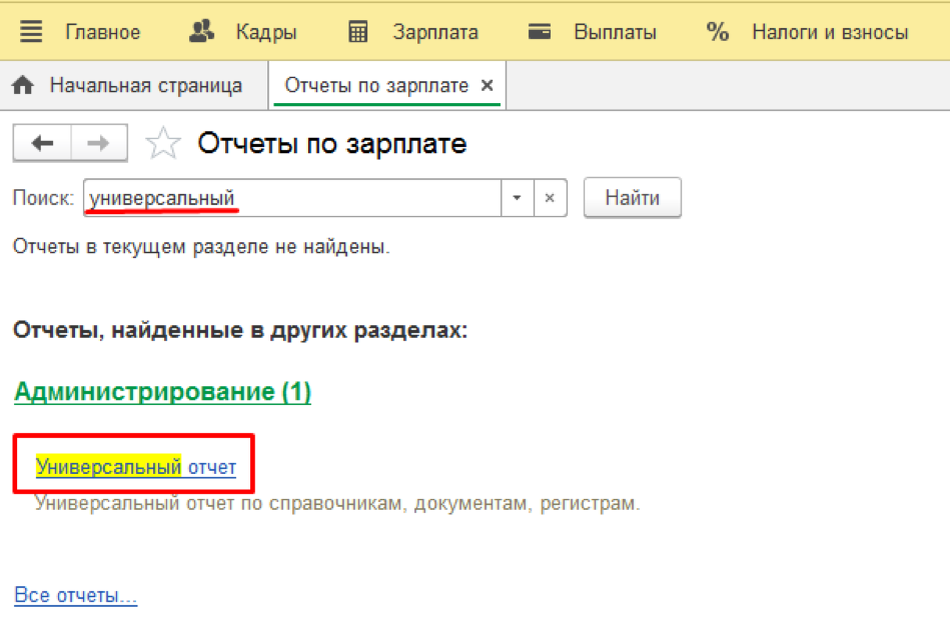This screenshot has height=637, width=950.
Task: Open the Главное section
Action: click(102, 32)
